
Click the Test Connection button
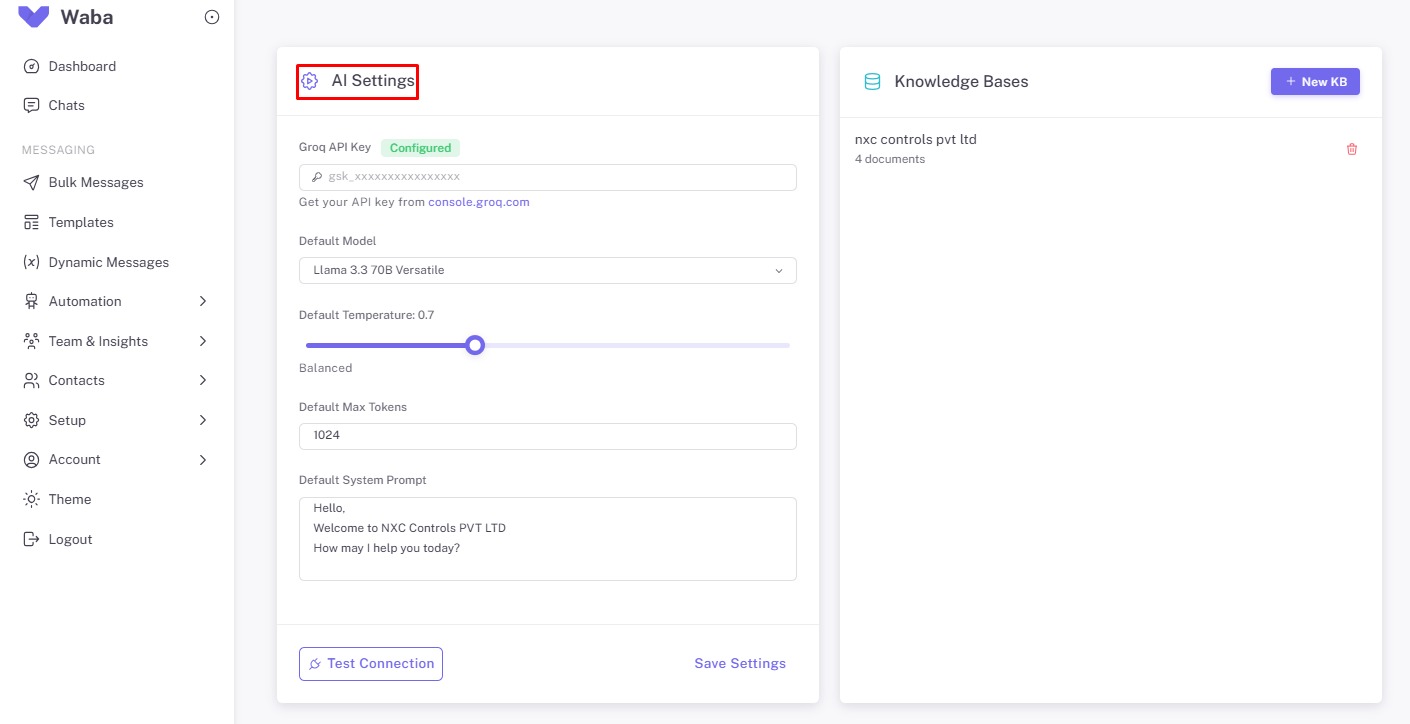click(x=370, y=663)
